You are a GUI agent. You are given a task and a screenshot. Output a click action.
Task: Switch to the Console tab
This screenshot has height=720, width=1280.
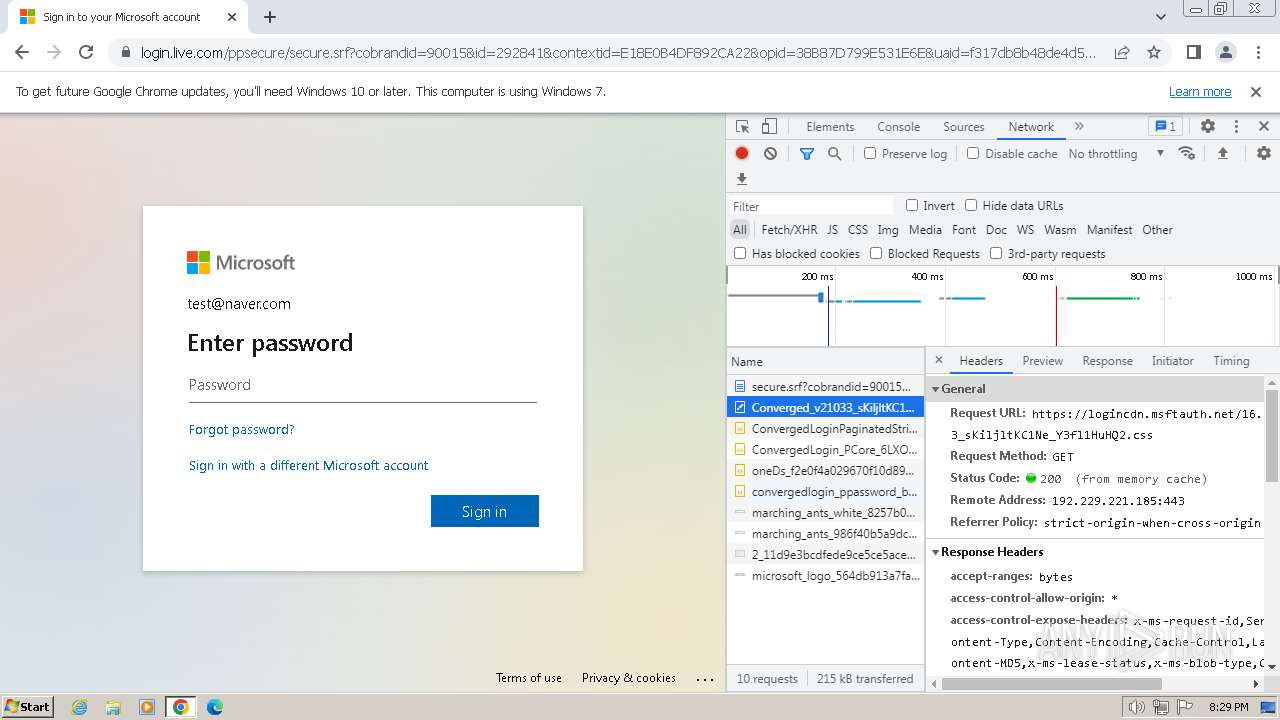tap(898, 127)
